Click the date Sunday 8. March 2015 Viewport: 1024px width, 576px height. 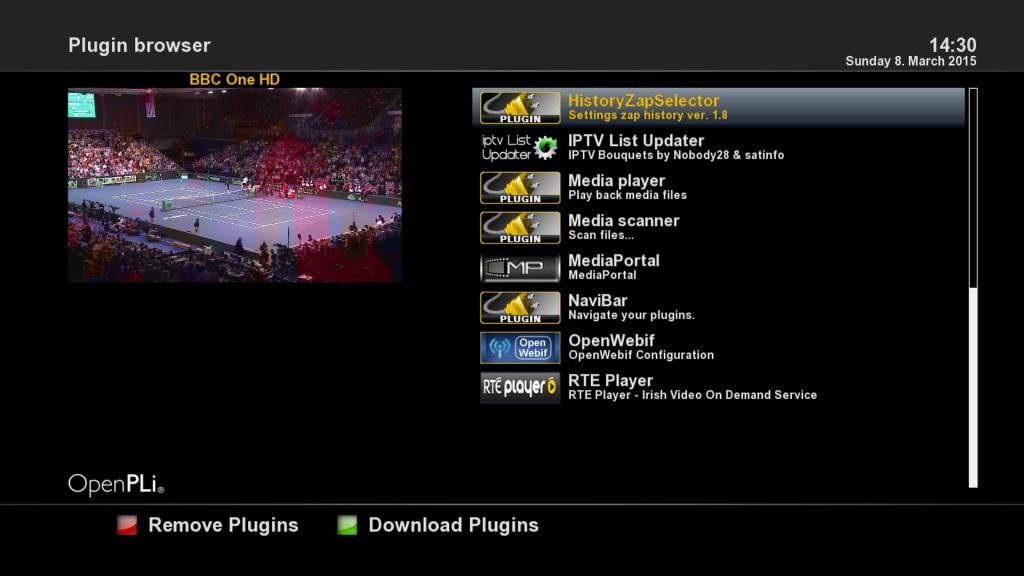pyautogui.click(x=910, y=61)
